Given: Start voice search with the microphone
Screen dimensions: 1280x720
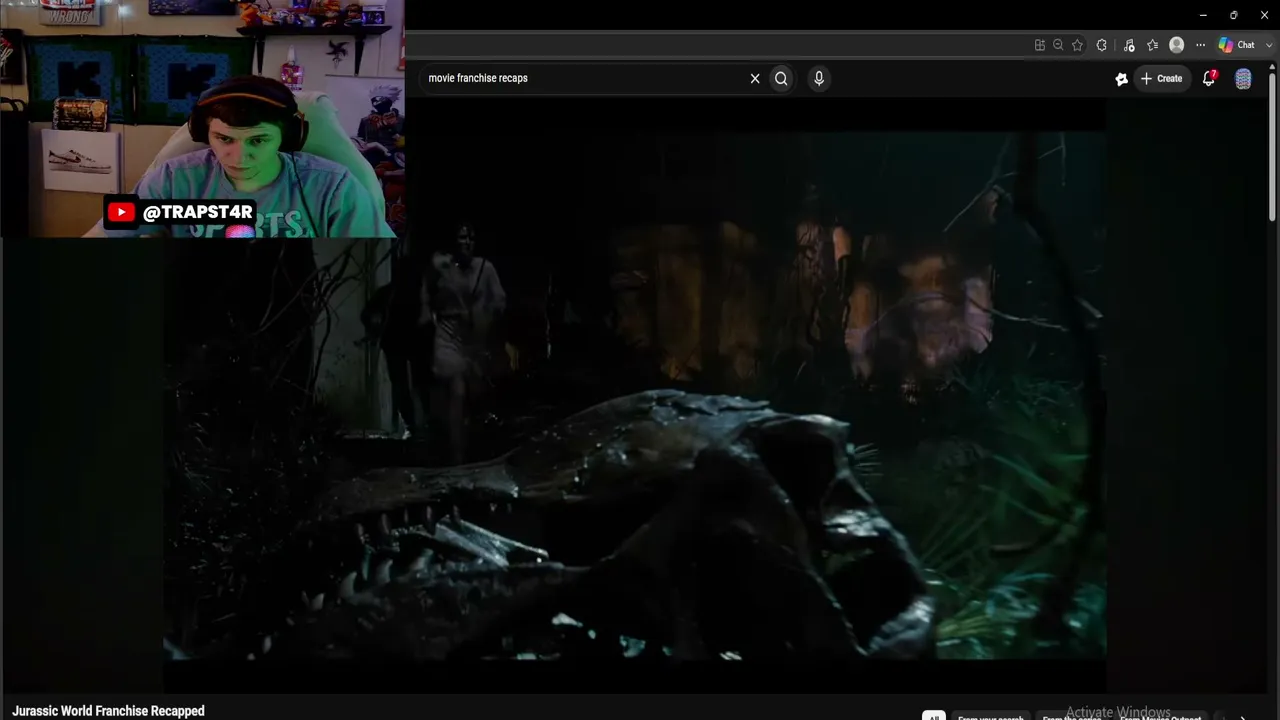Looking at the screenshot, I should point(819,78).
